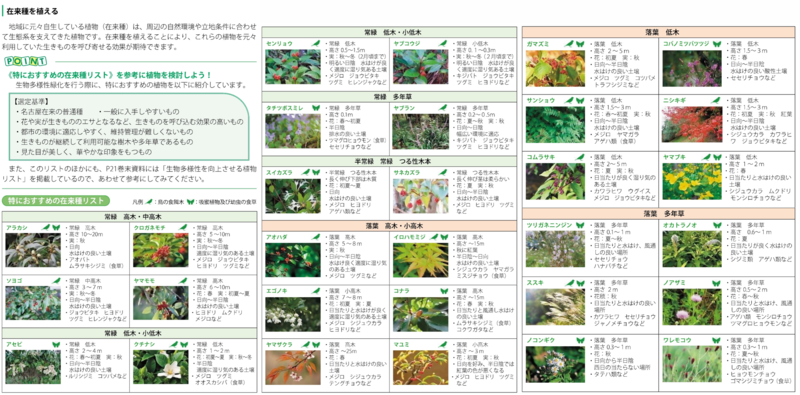Click the butterfly icon beside クチナシ

click(184, 344)
